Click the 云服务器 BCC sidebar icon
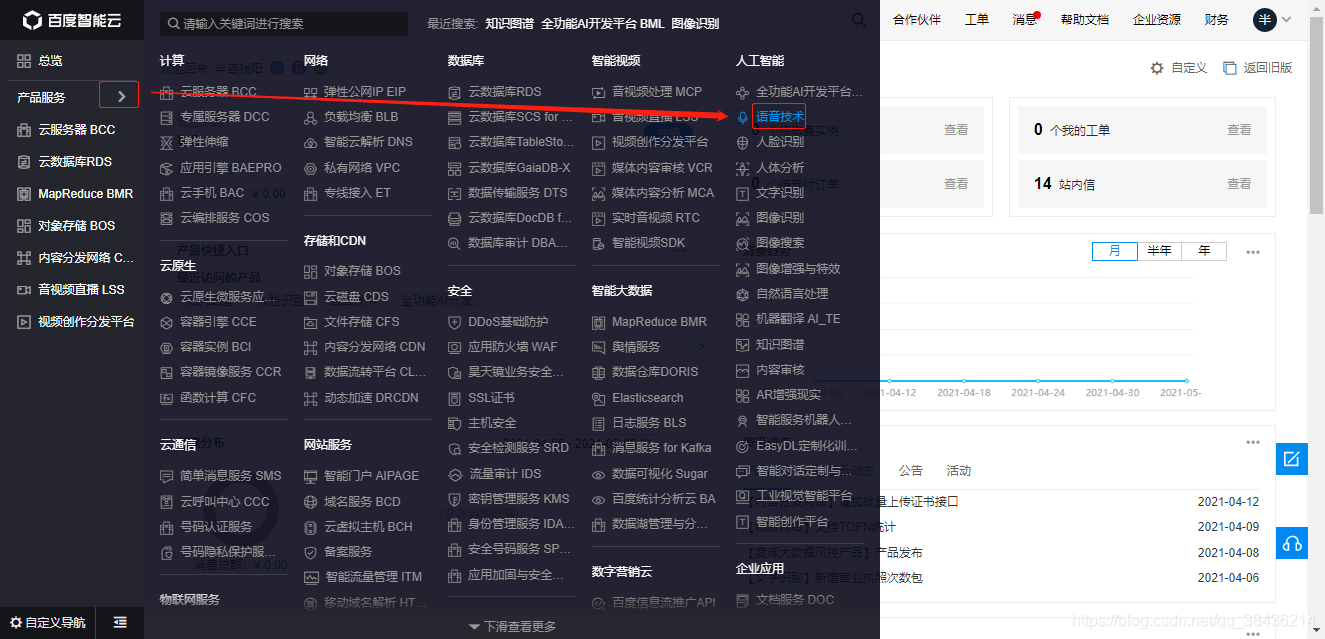The width and height of the screenshot is (1325, 639). tap(23, 130)
